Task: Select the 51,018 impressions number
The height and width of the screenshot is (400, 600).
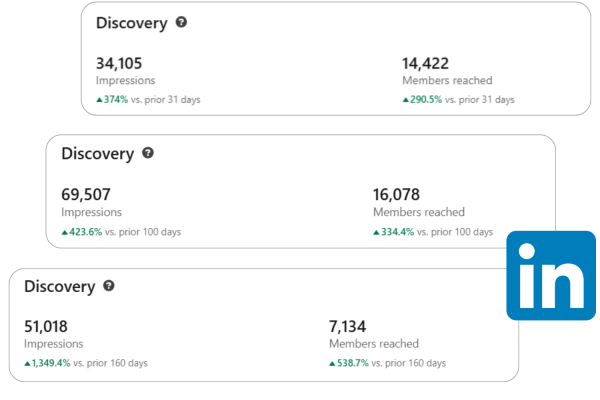Action: 48,326
